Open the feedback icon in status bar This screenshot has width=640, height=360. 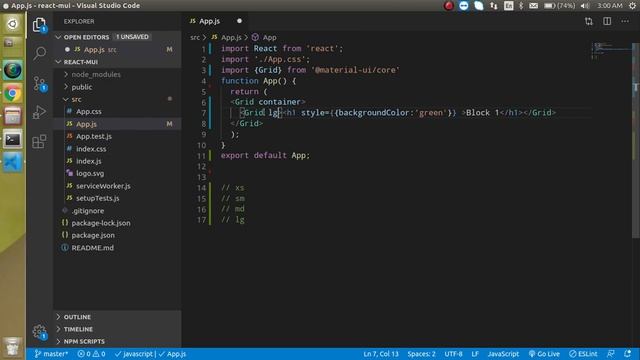tap(611, 354)
